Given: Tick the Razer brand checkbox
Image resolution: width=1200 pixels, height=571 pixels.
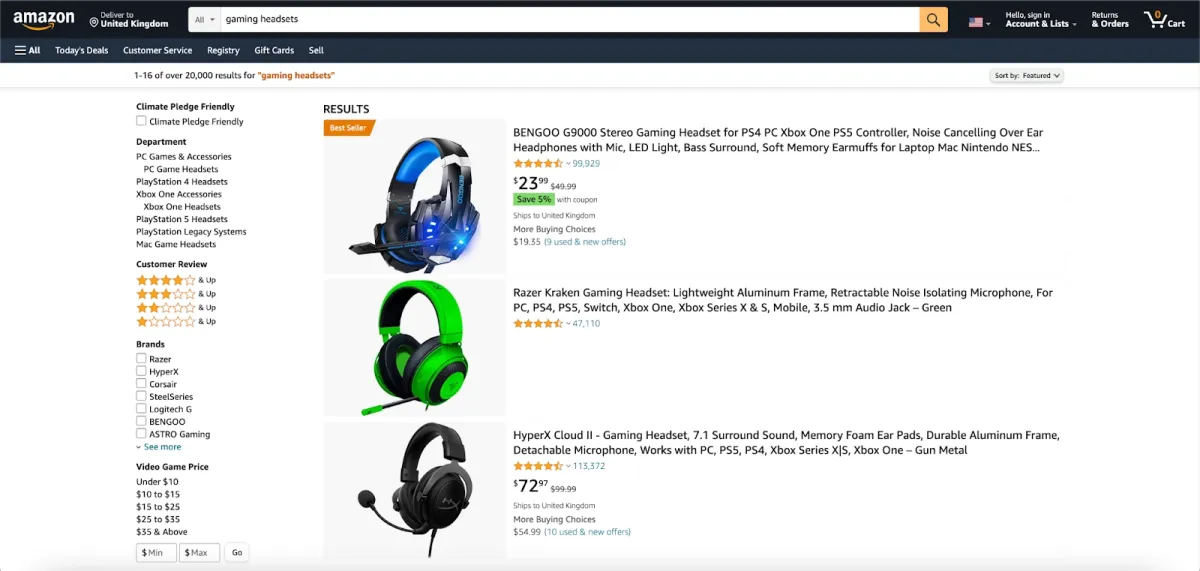Looking at the screenshot, I should pyautogui.click(x=142, y=358).
